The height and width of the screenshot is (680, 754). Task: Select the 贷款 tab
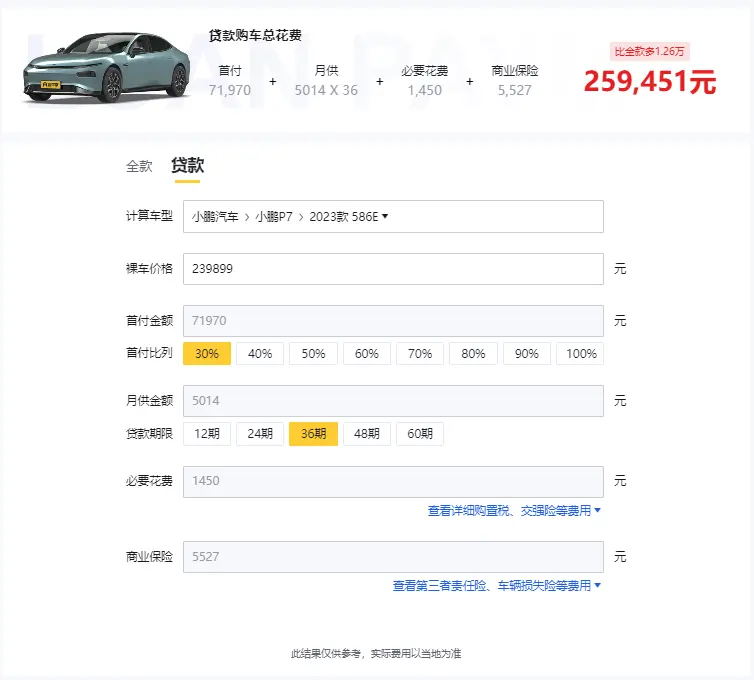(x=187, y=166)
